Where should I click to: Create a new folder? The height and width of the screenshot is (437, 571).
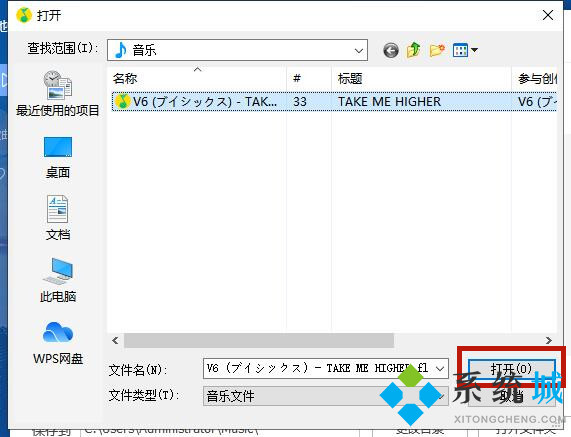tap(437, 50)
